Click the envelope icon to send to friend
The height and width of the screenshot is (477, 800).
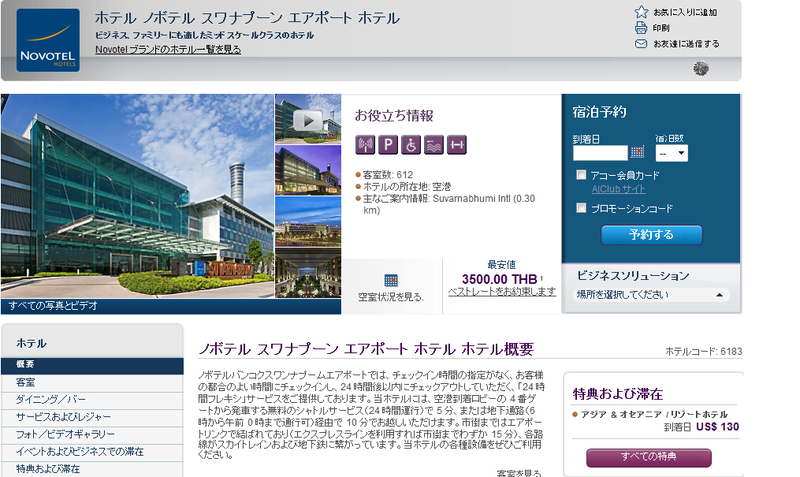point(641,44)
